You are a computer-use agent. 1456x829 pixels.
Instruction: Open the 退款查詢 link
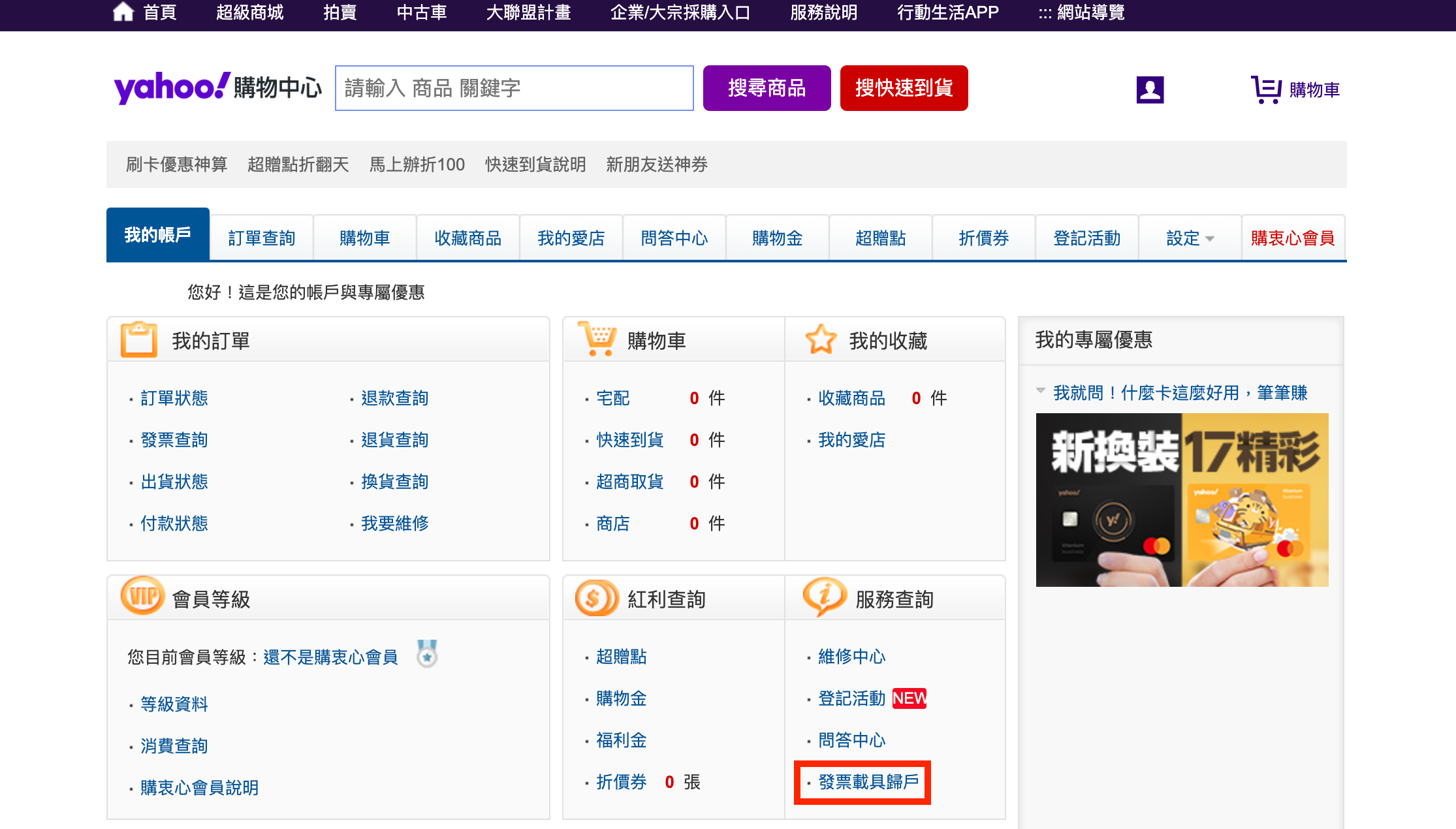[394, 398]
